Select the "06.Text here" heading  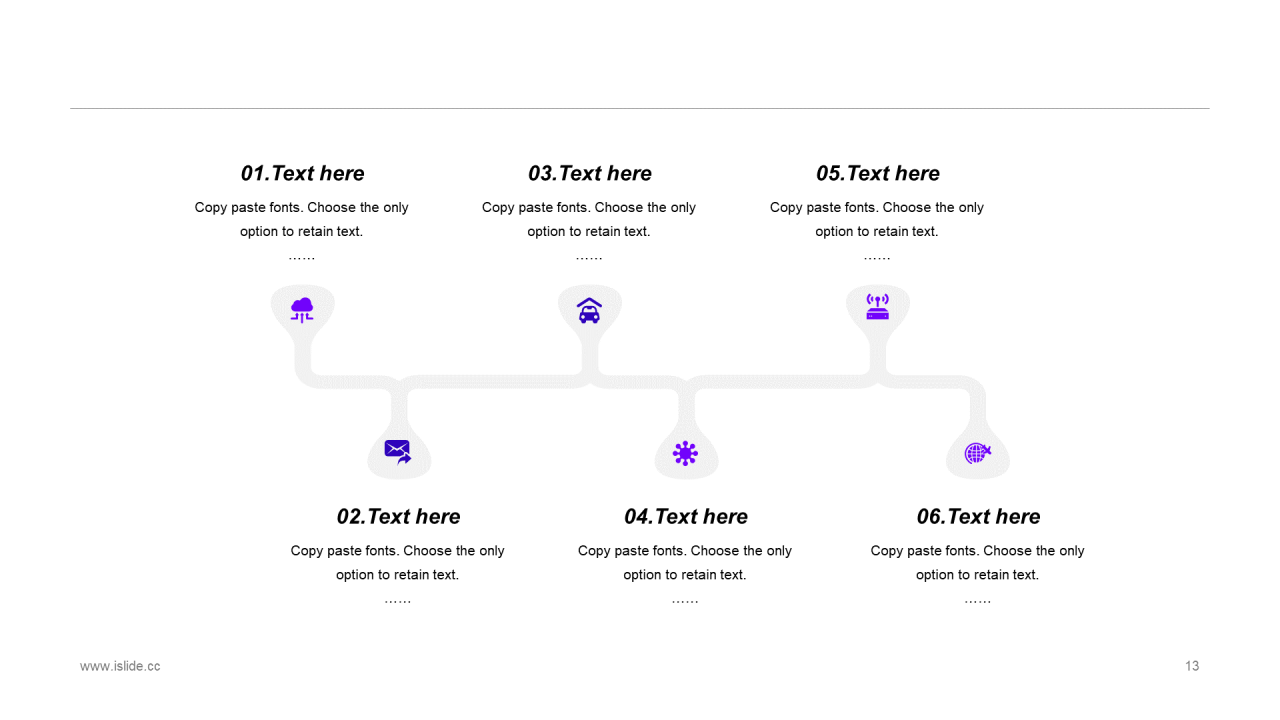(979, 516)
